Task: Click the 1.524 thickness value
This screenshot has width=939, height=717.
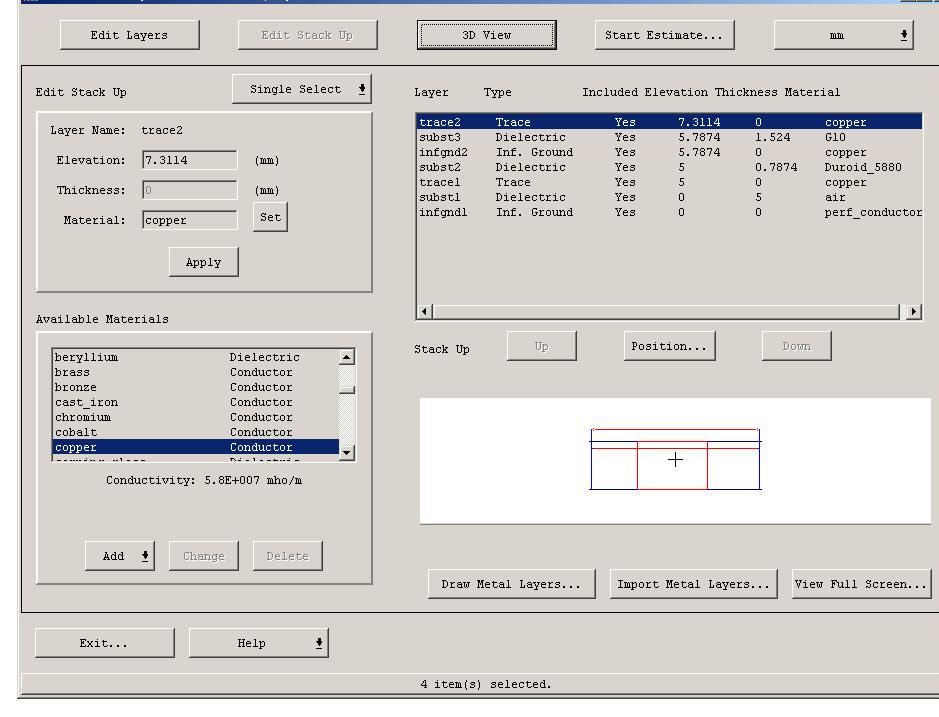Action: [773, 137]
